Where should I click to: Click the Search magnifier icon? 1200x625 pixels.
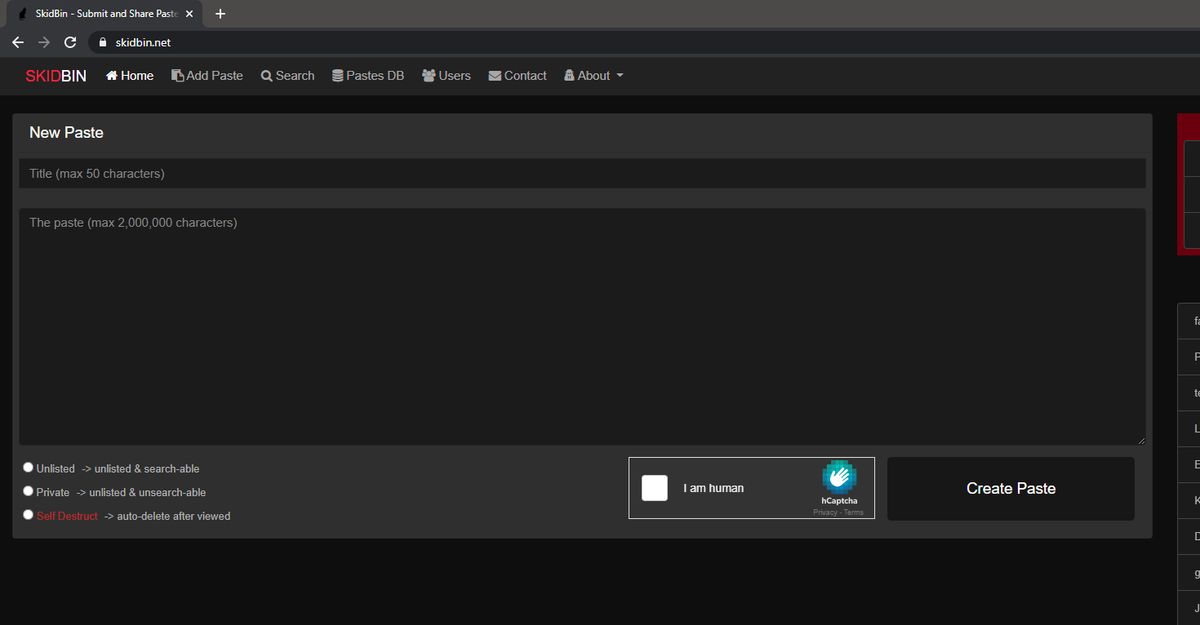tap(265, 75)
